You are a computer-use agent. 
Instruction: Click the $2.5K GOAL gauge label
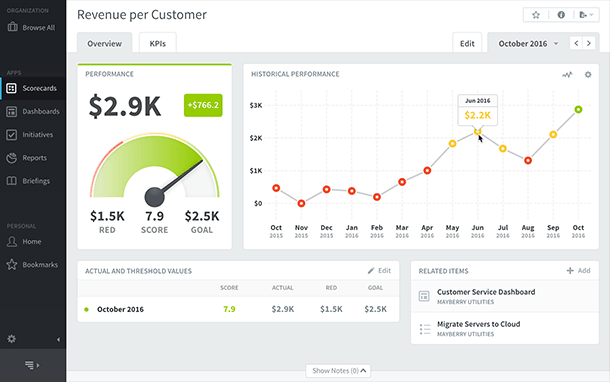point(202,222)
